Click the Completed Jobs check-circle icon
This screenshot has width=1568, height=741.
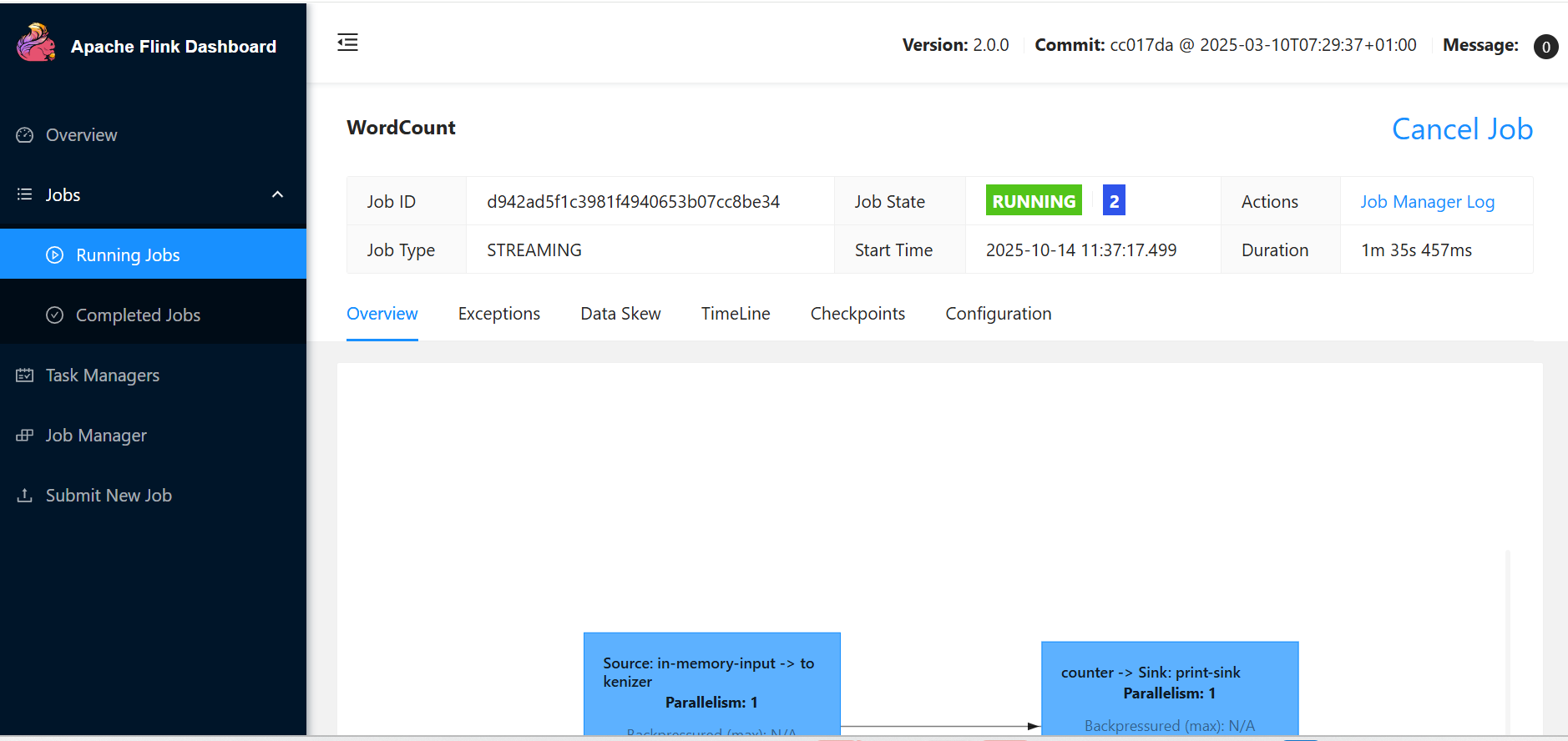coord(55,315)
